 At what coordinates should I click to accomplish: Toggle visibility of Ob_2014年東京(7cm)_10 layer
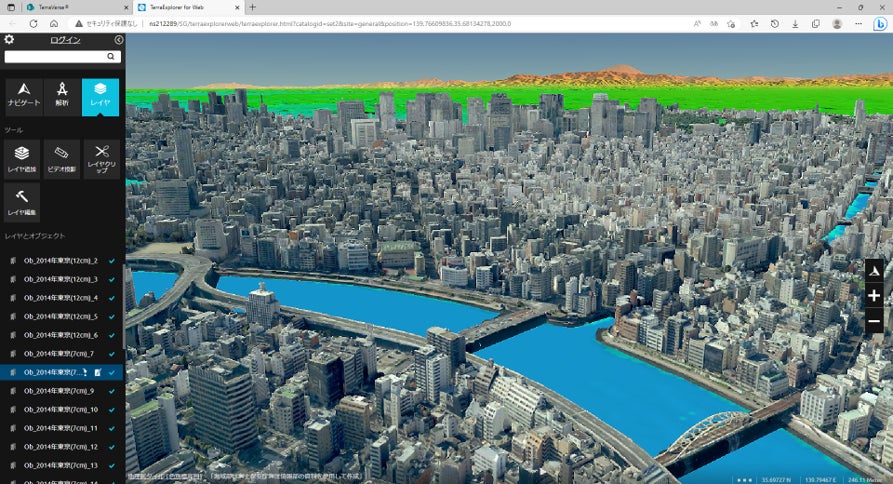tap(112, 409)
